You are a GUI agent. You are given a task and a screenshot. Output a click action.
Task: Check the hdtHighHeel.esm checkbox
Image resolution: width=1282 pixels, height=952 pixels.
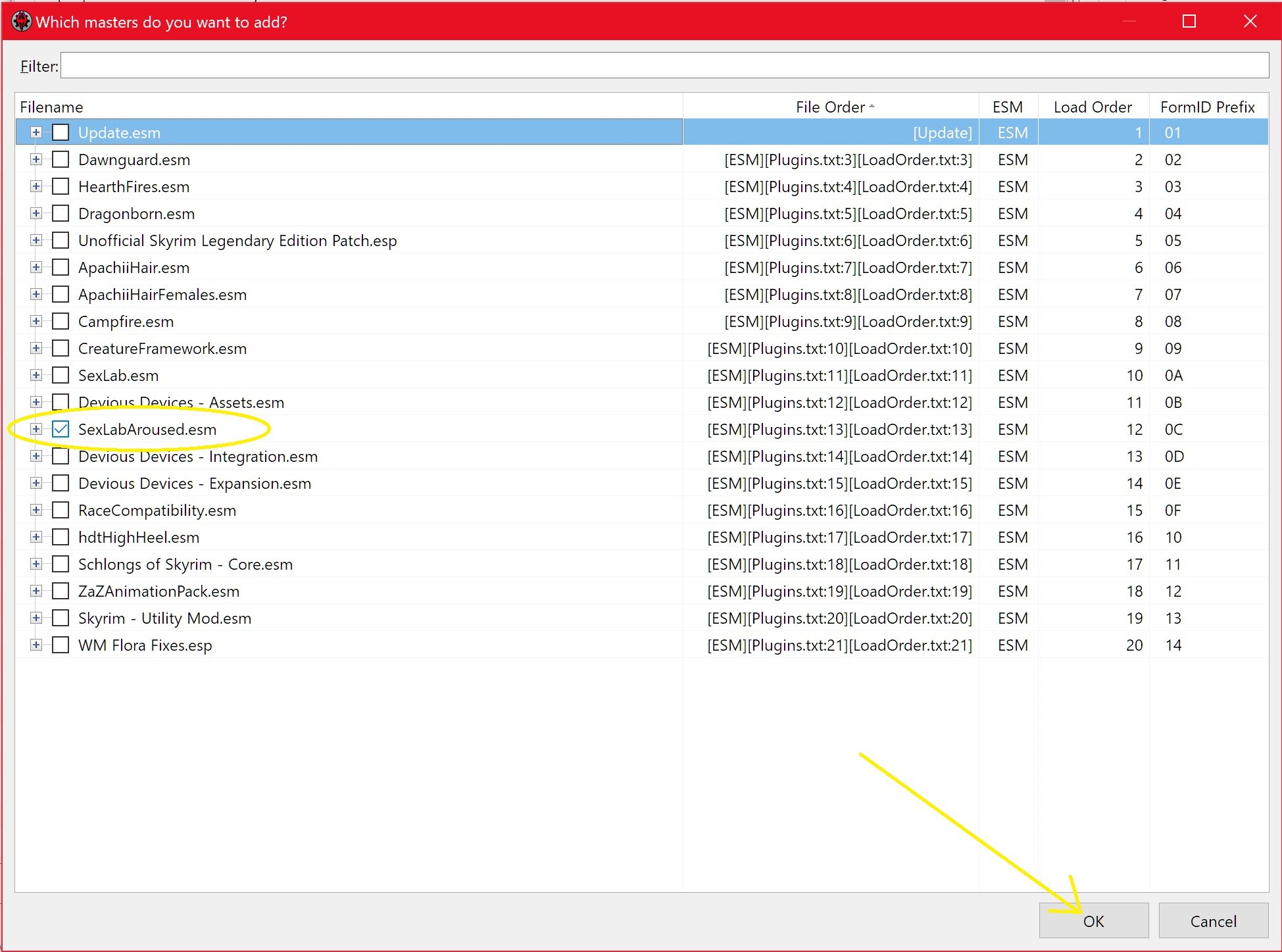pos(61,537)
